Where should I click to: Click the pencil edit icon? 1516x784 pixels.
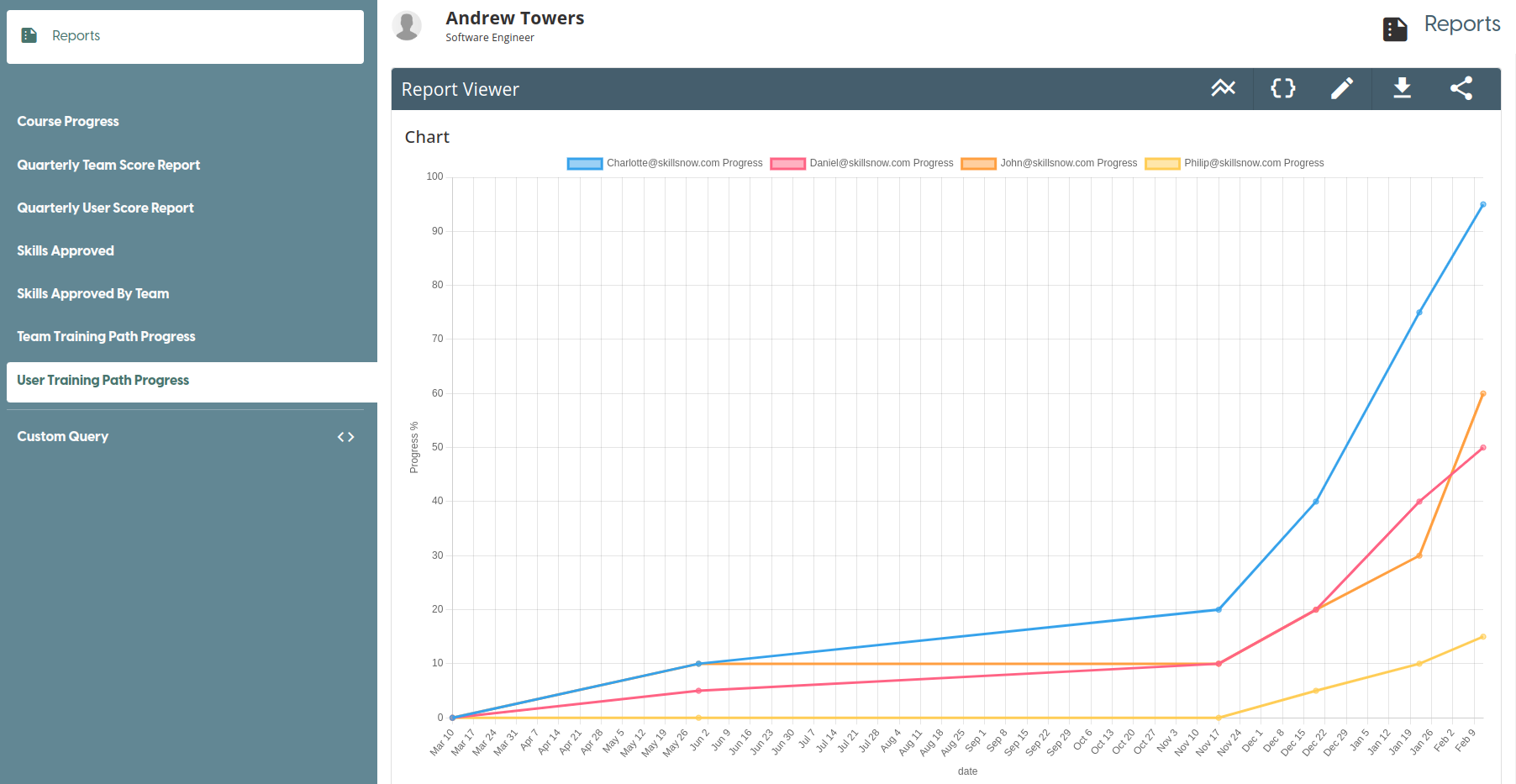[1342, 88]
